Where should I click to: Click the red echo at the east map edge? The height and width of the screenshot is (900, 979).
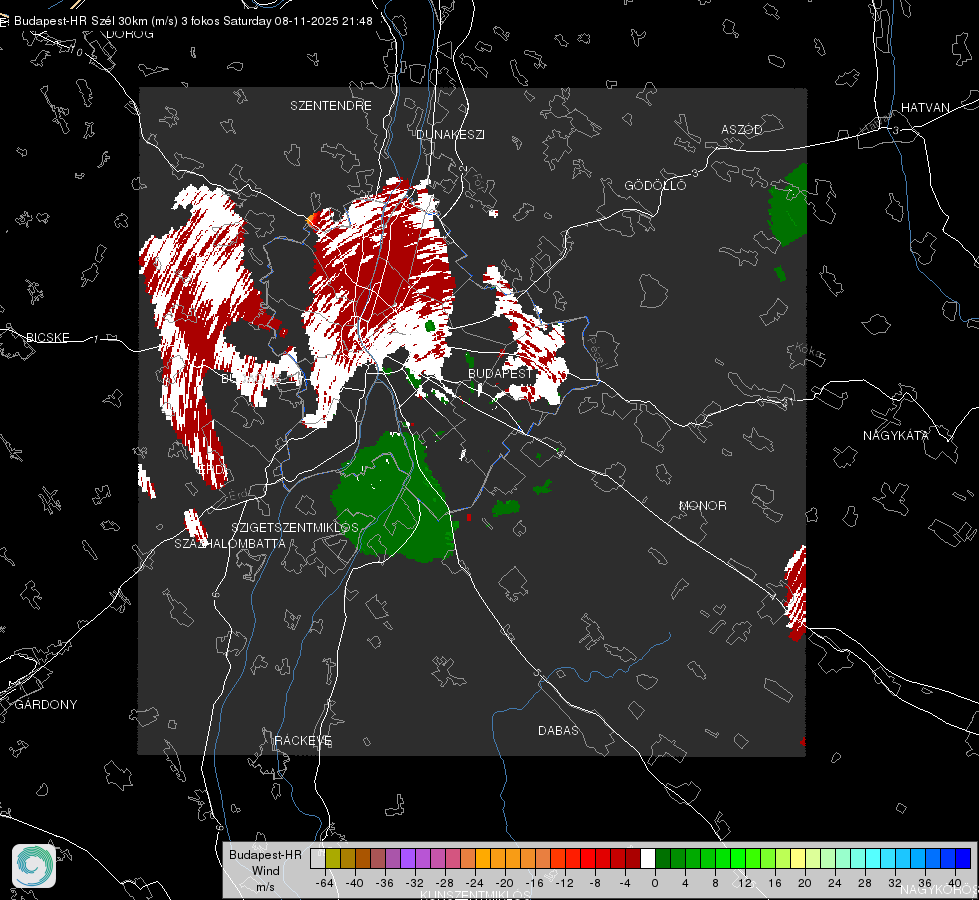tap(796, 592)
